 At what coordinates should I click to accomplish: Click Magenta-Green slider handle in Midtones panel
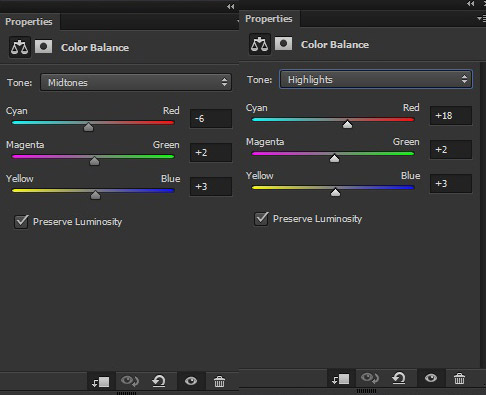click(x=94, y=161)
